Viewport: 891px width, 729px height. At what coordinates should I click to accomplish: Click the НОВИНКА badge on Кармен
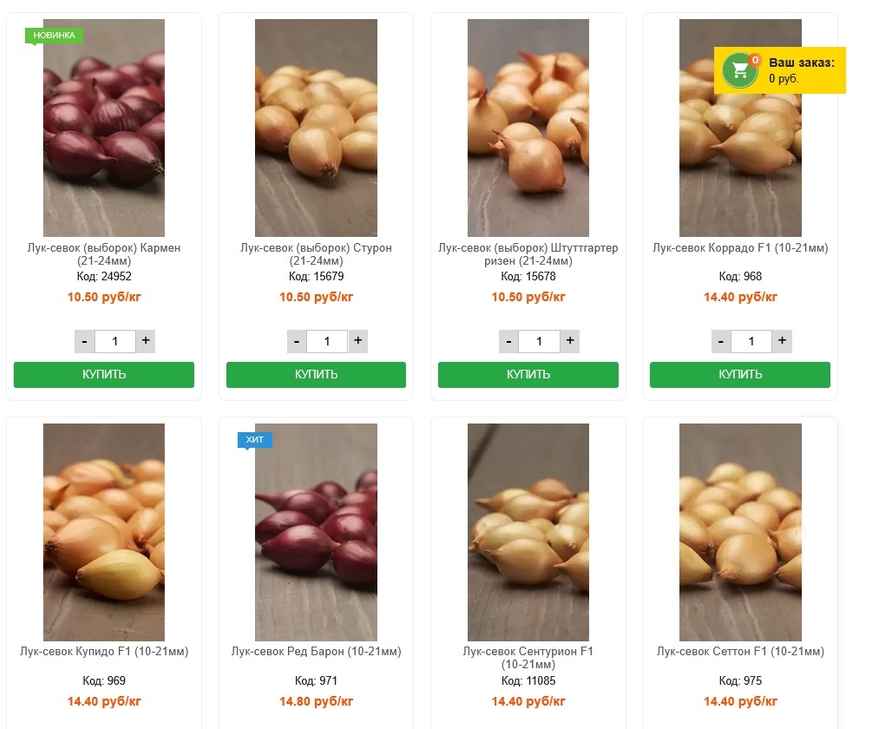(55, 35)
